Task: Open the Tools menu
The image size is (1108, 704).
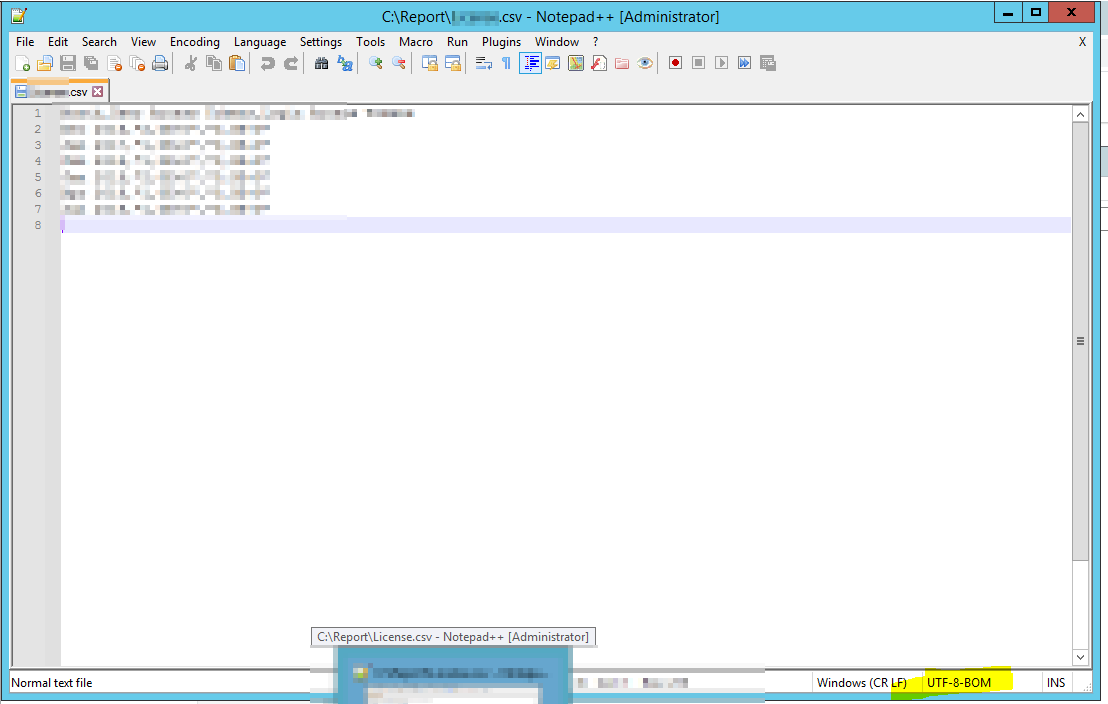Action: (x=370, y=42)
